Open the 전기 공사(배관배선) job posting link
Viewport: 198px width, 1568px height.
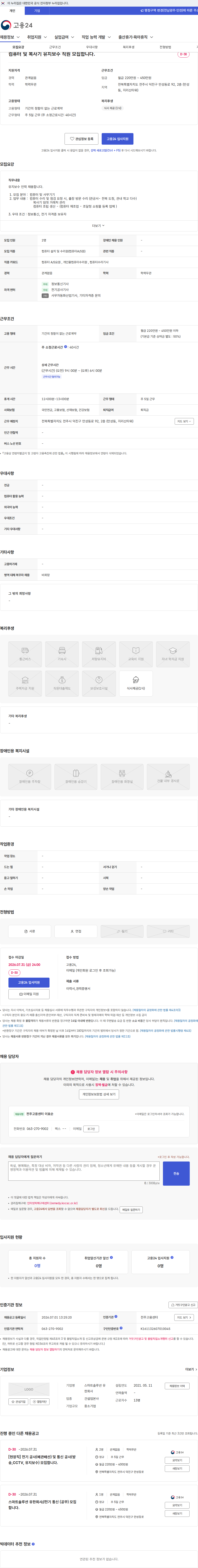[x=42, y=1460]
